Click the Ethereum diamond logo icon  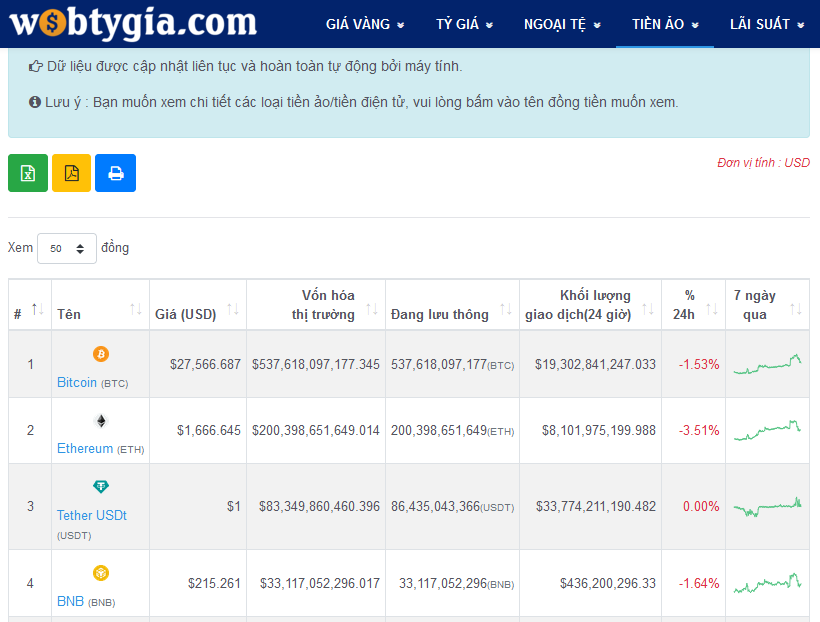point(101,421)
